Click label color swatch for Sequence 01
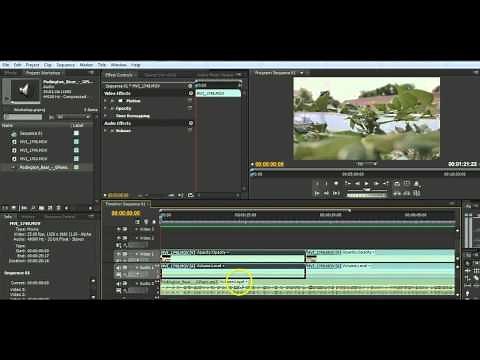Viewport: 480px width, 360px height. click(x=76, y=133)
